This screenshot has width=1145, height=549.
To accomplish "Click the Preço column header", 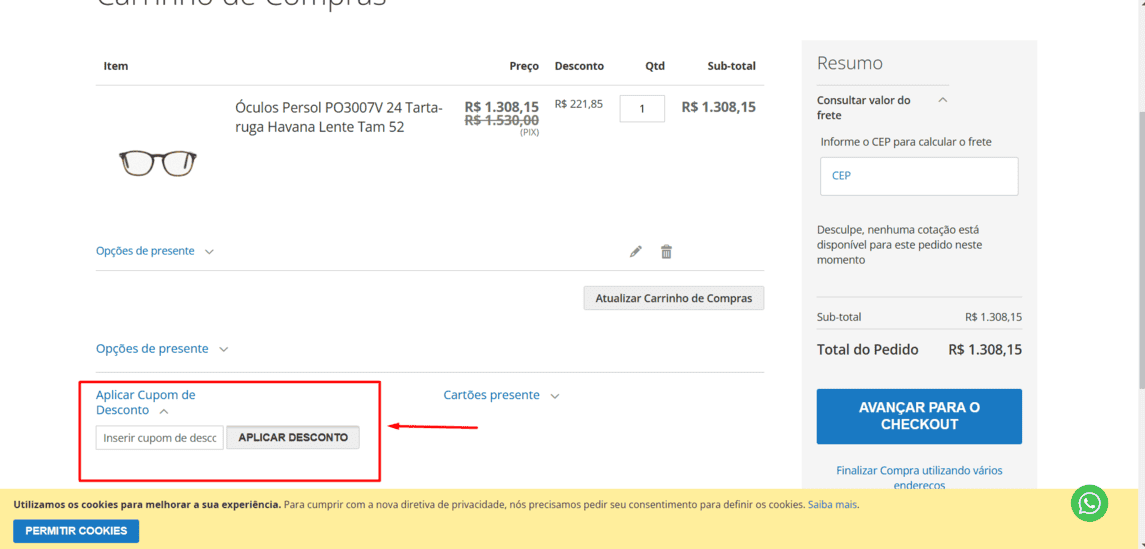I will (524, 66).
